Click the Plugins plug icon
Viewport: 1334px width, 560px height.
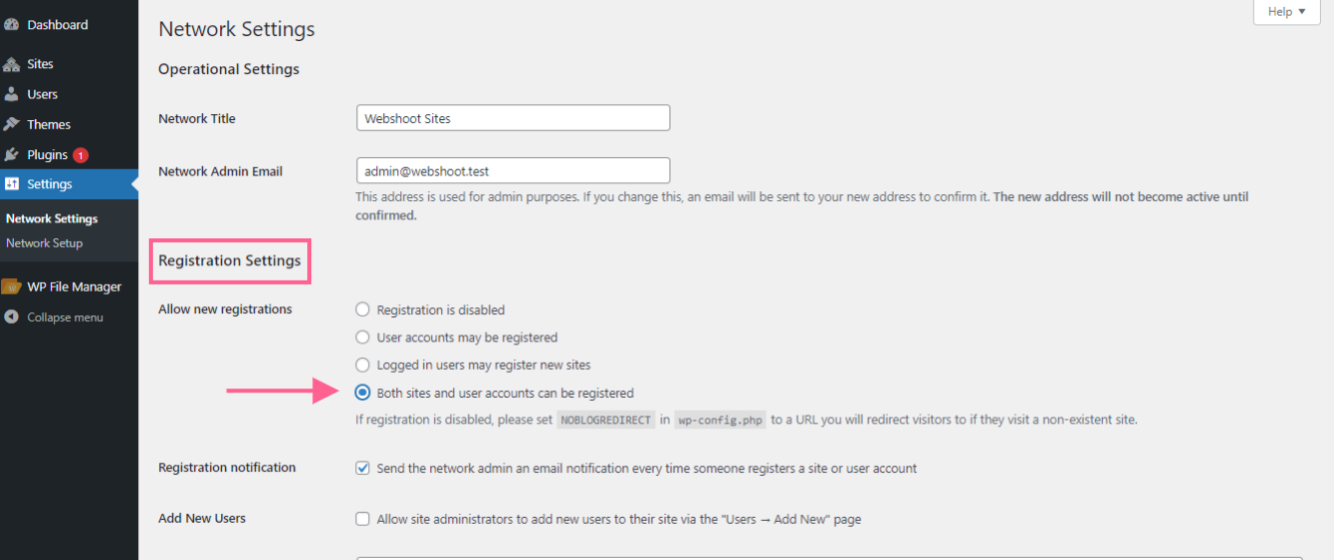[12, 155]
